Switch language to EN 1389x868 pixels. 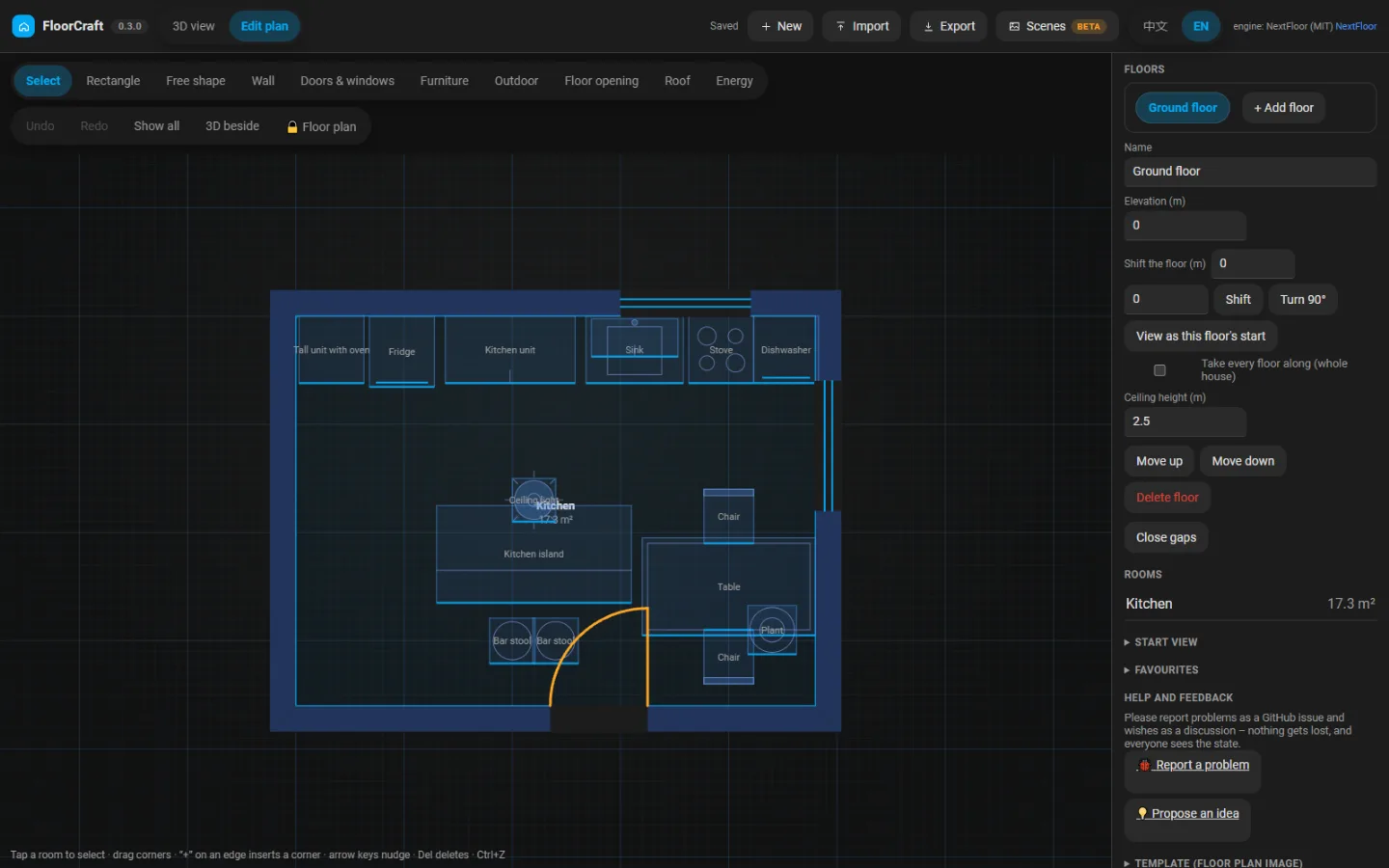pyautogui.click(x=1201, y=26)
